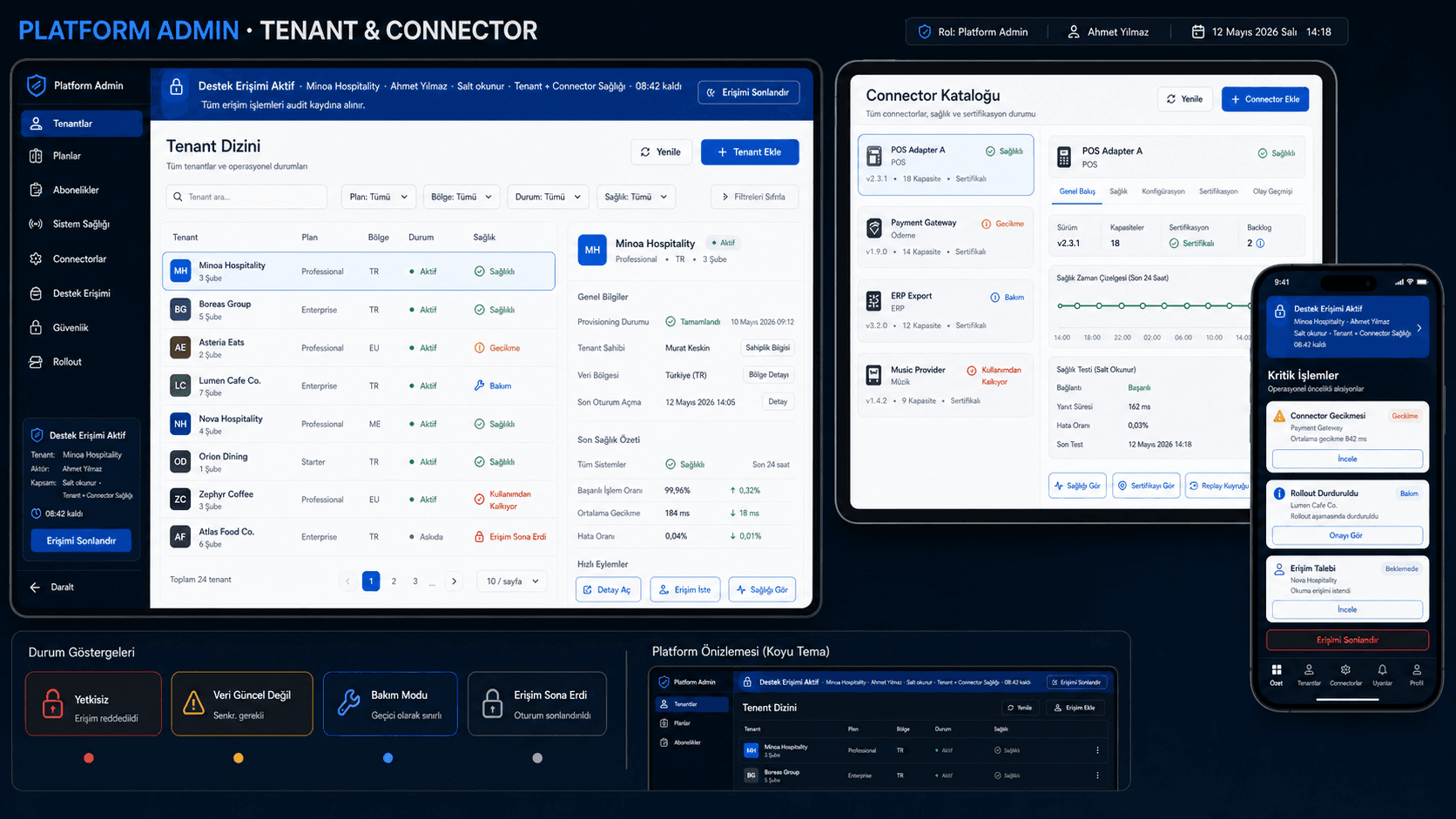Click POS Adapter A icon in connector list

click(874, 156)
